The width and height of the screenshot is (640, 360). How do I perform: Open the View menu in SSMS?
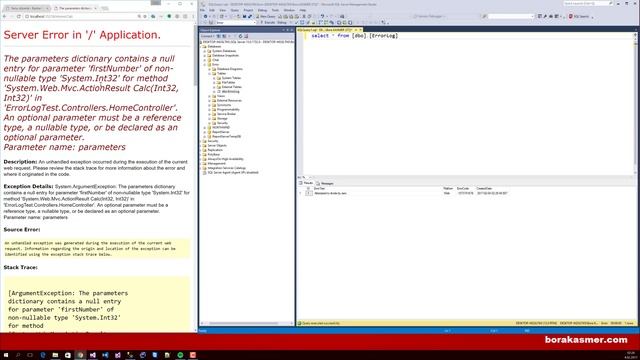[222, 10]
